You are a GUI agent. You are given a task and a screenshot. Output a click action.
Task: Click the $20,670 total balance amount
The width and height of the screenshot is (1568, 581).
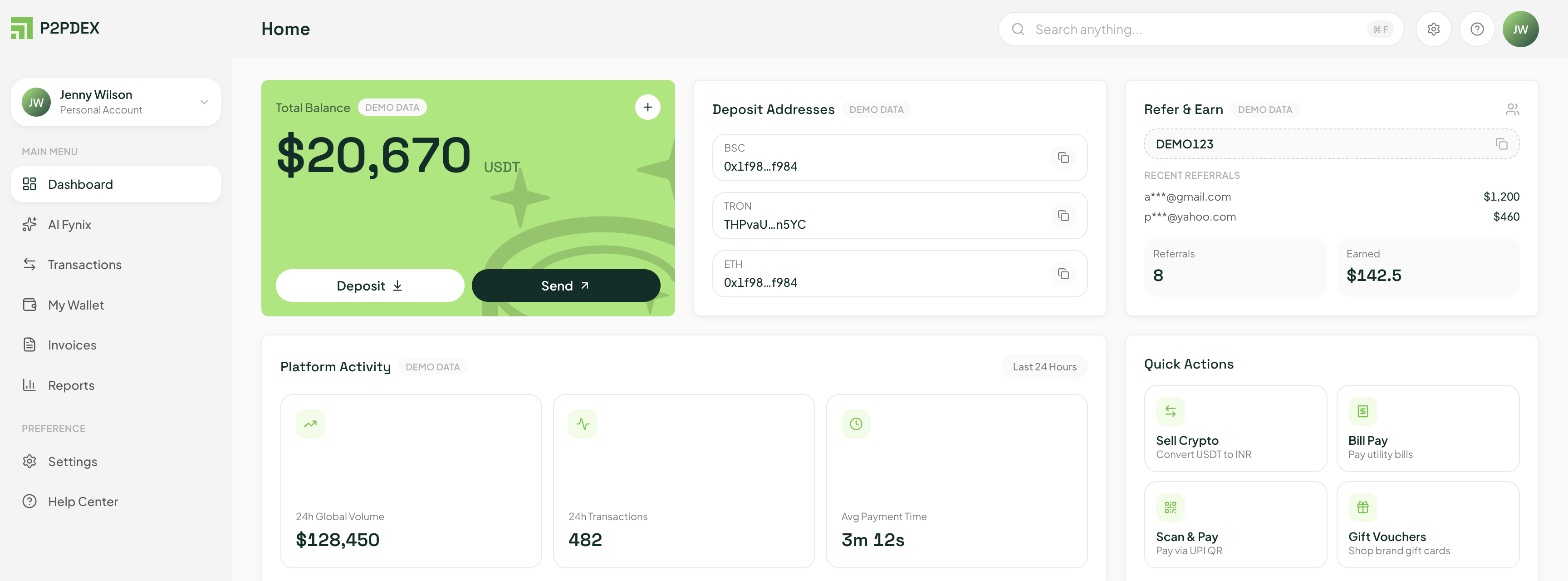click(374, 155)
